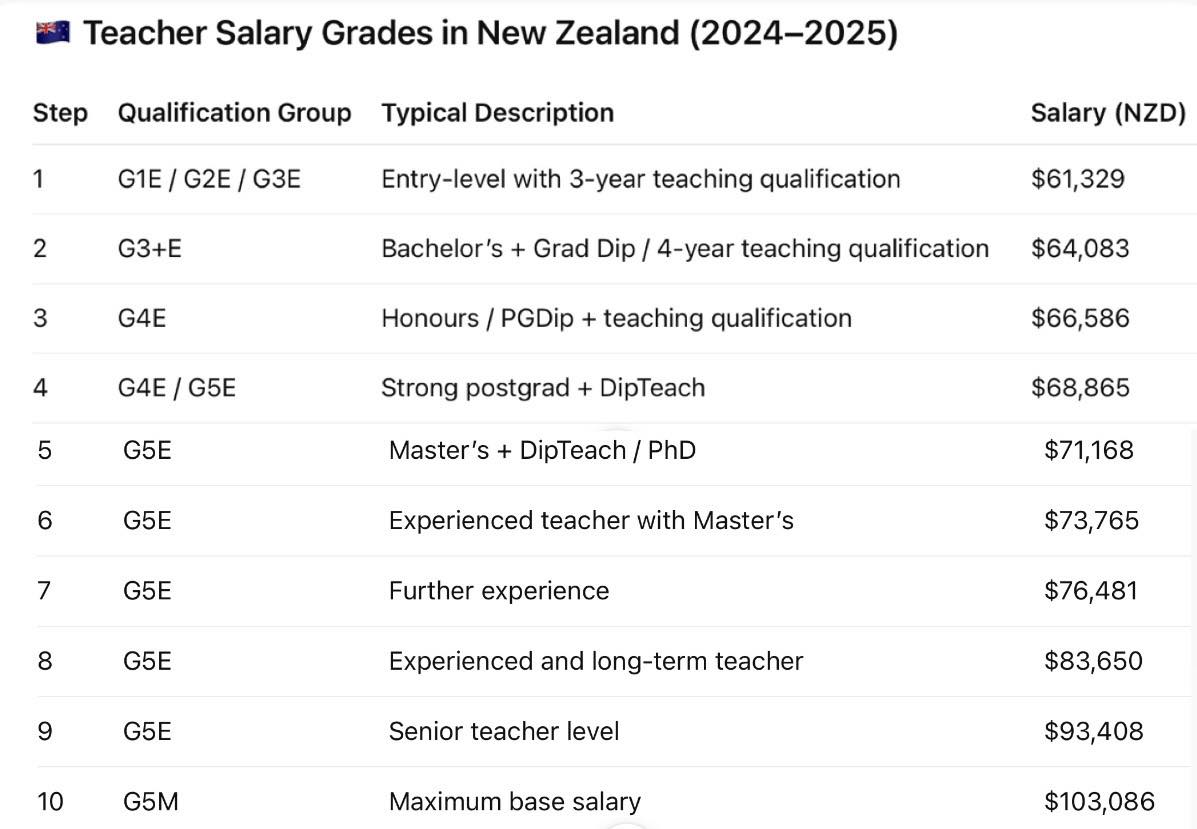Select the $73,765 salary cell
Screen dimensions: 1197x829
[1092, 521]
